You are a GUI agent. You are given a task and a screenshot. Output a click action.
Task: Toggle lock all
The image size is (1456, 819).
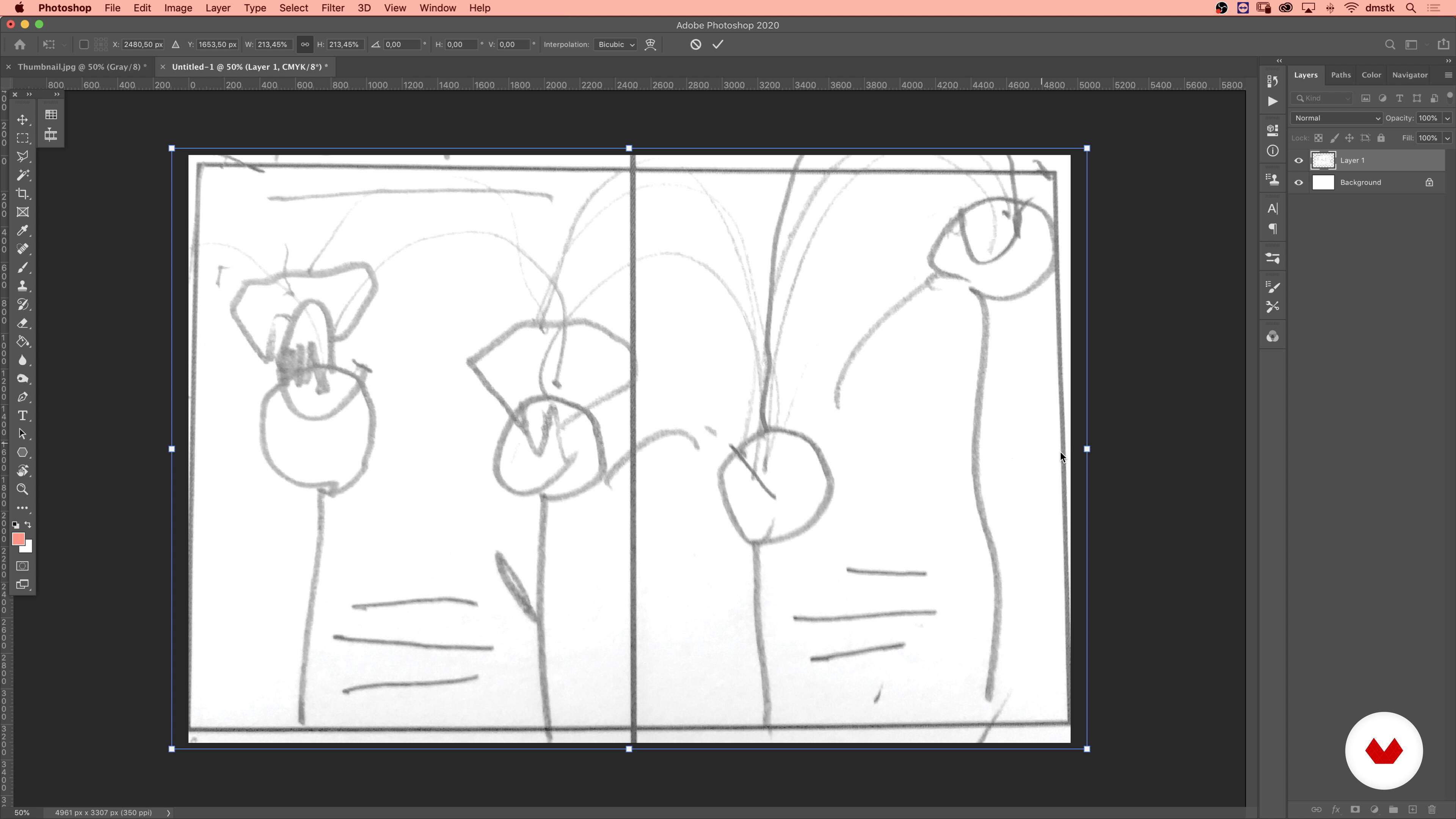(x=1381, y=138)
